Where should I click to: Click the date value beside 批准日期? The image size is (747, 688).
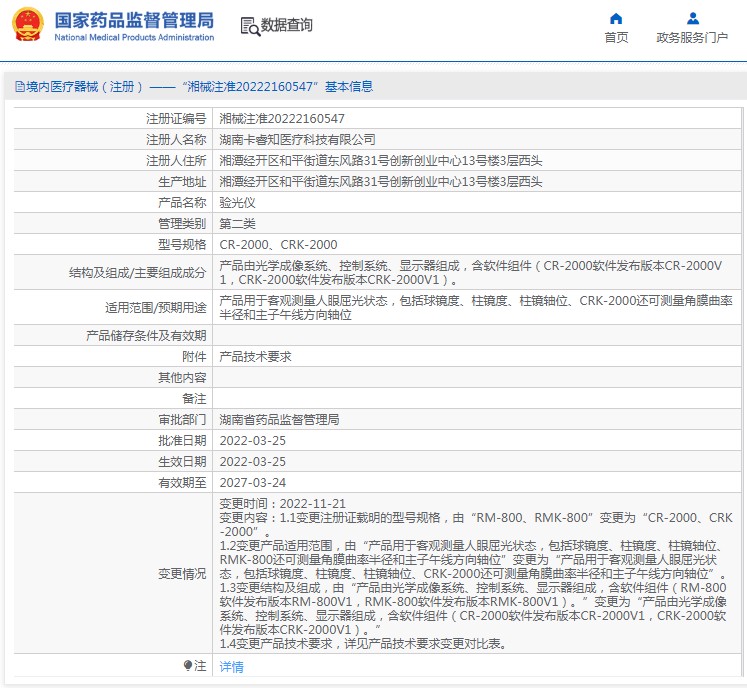252,440
